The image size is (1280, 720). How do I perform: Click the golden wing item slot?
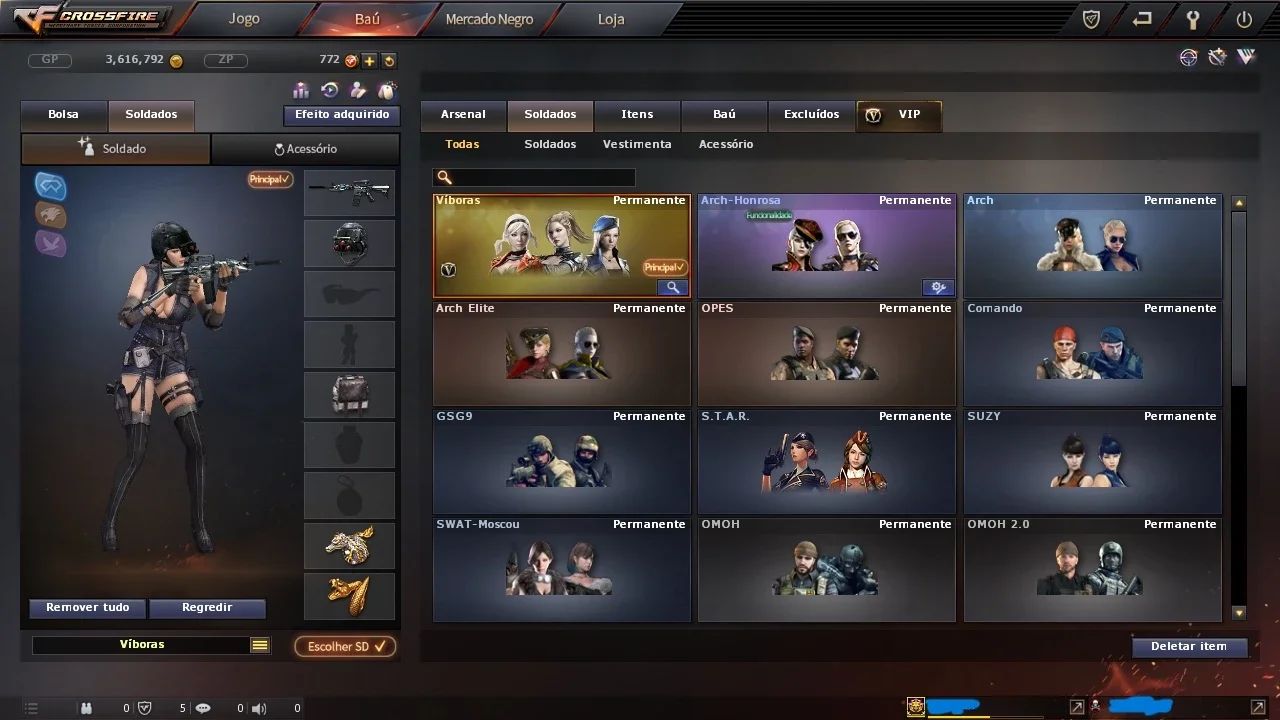pyautogui.click(x=349, y=596)
